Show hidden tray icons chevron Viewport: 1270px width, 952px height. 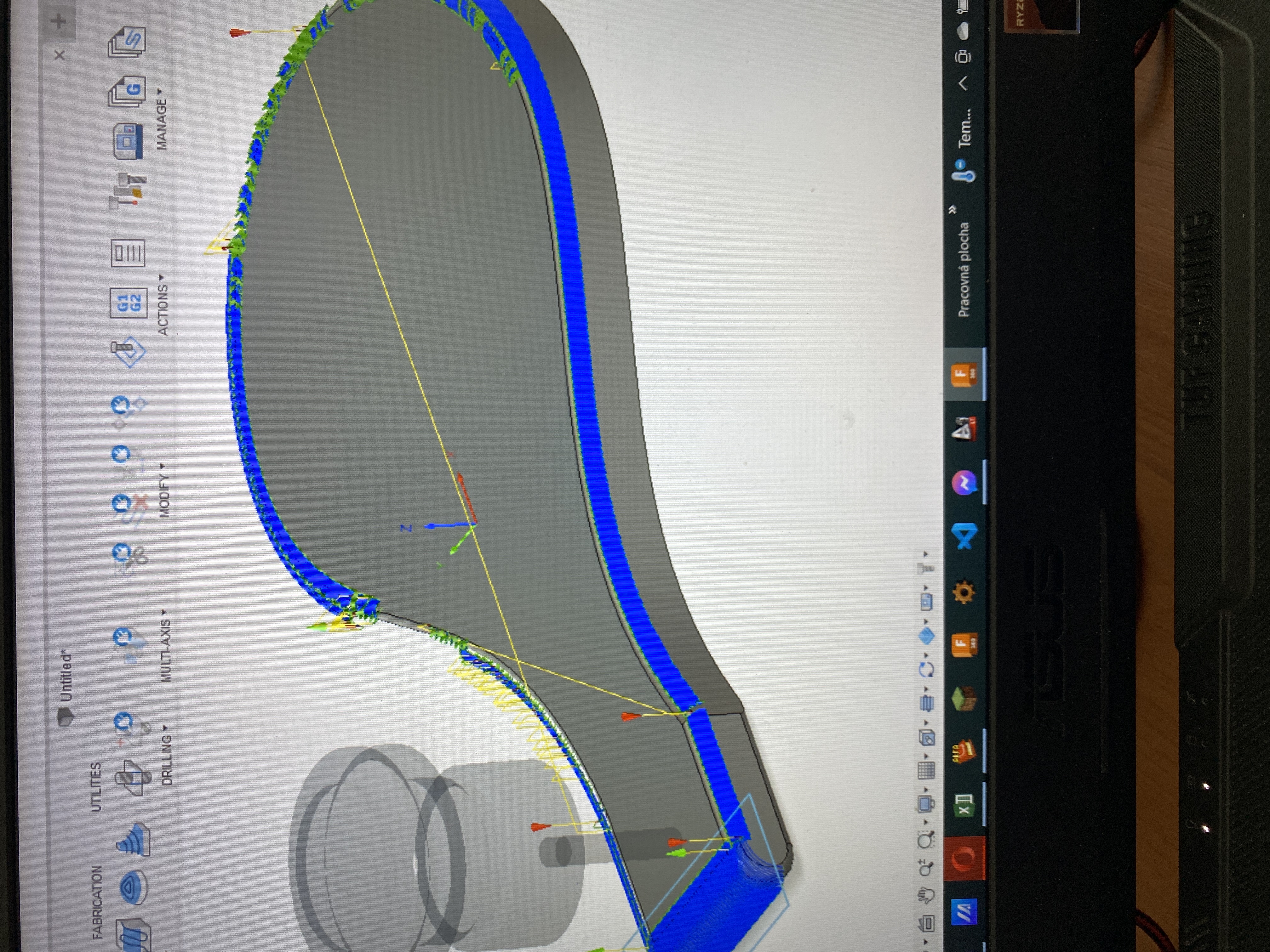click(x=964, y=84)
